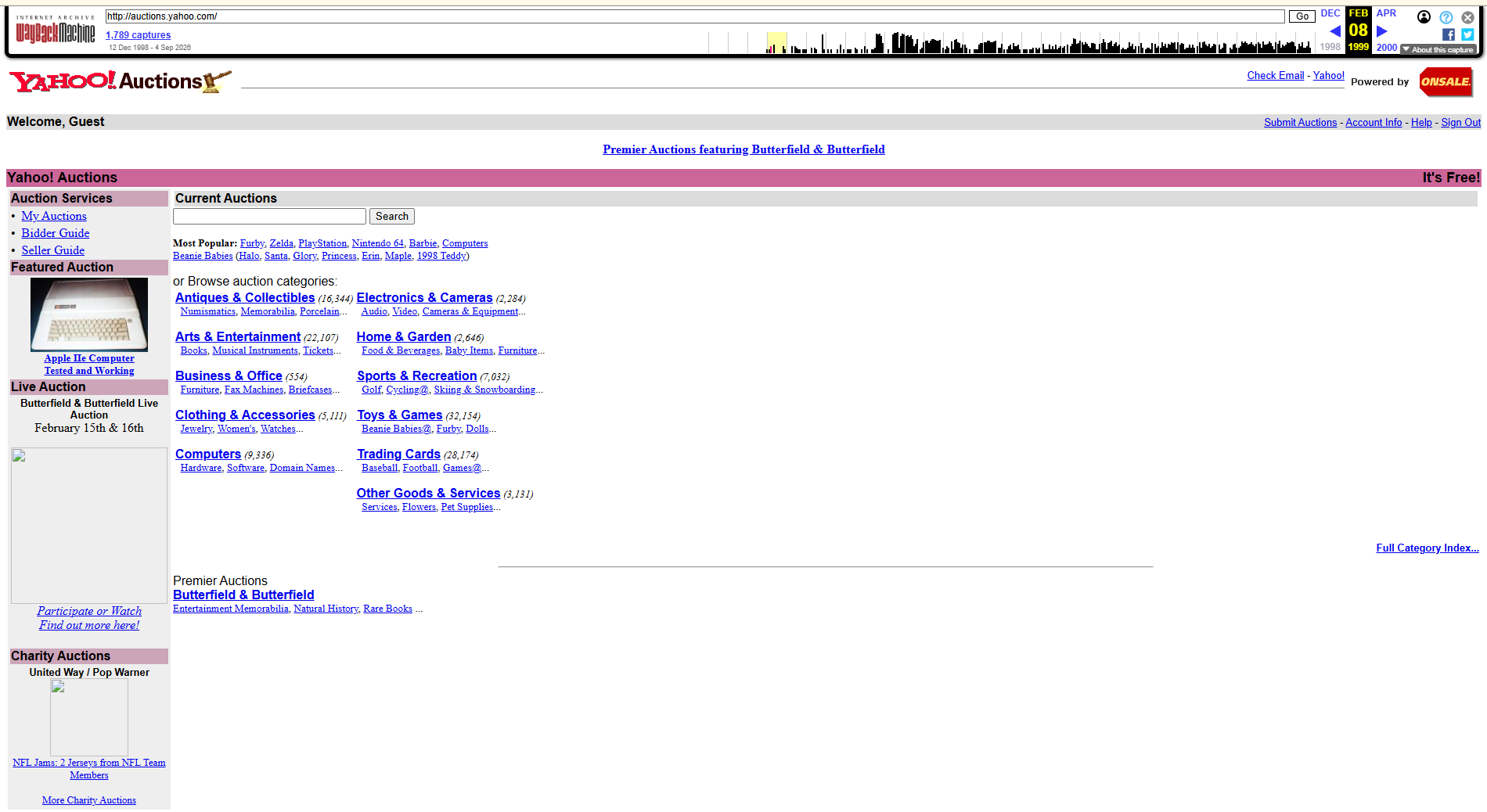
Task: Open Find out more here! link
Action: (x=89, y=625)
